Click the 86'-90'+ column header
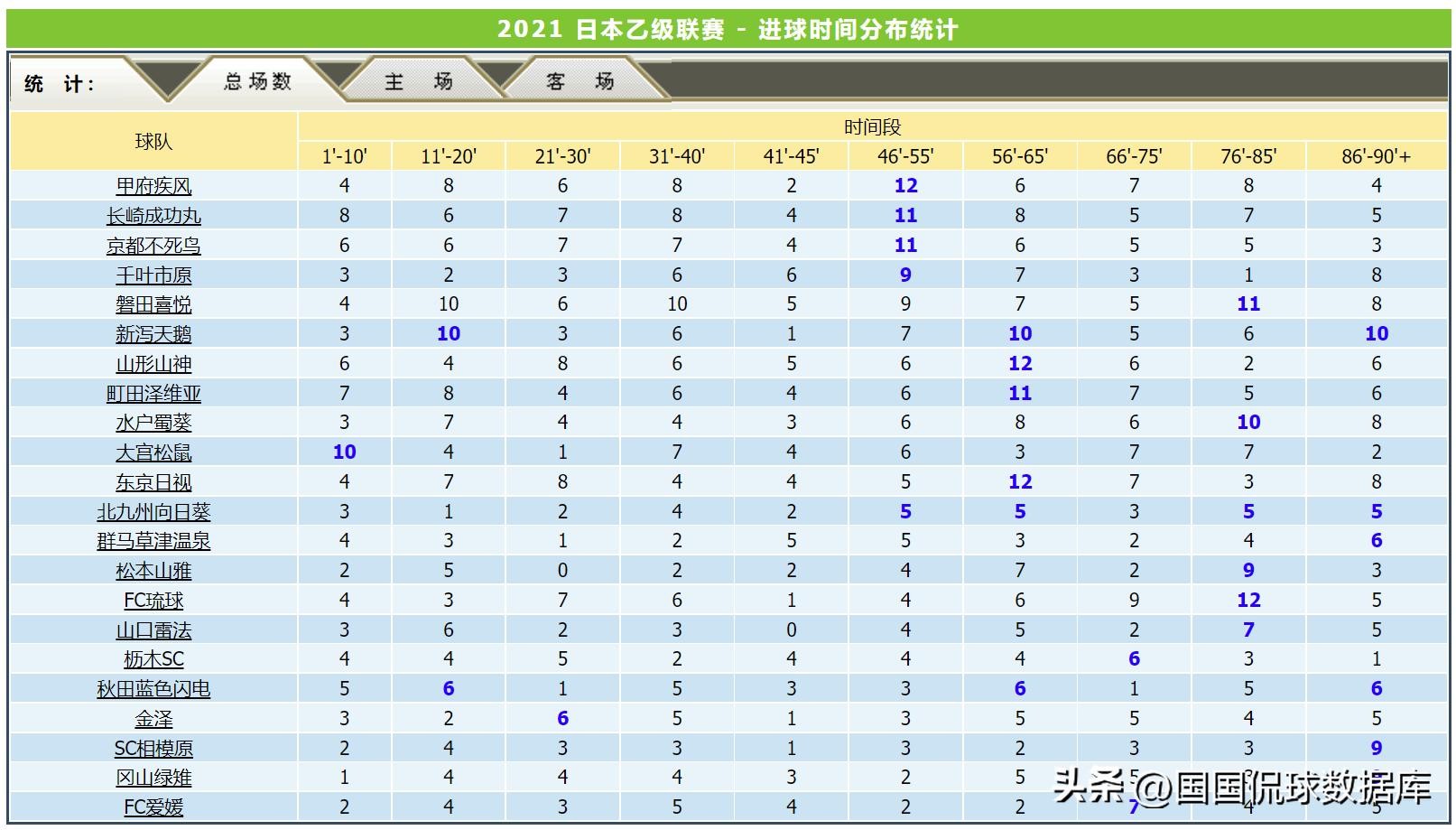Image resolution: width=1456 pixels, height=830 pixels. [x=1376, y=156]
